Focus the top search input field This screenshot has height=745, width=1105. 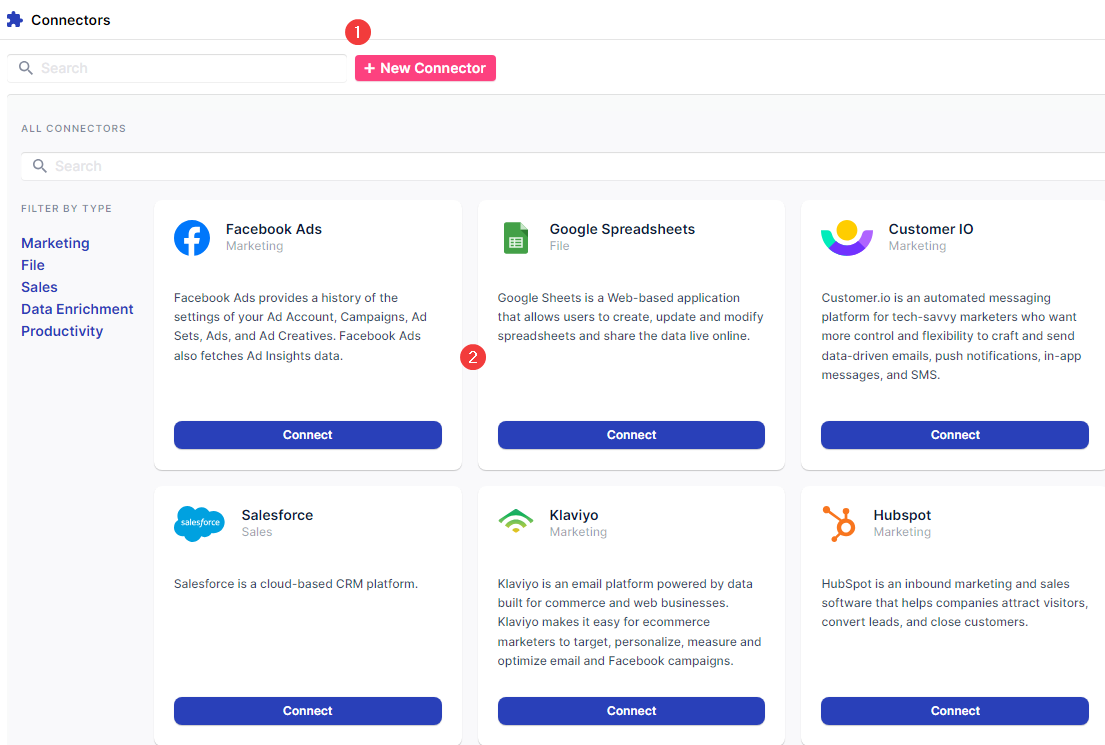(x=177, y=68)
